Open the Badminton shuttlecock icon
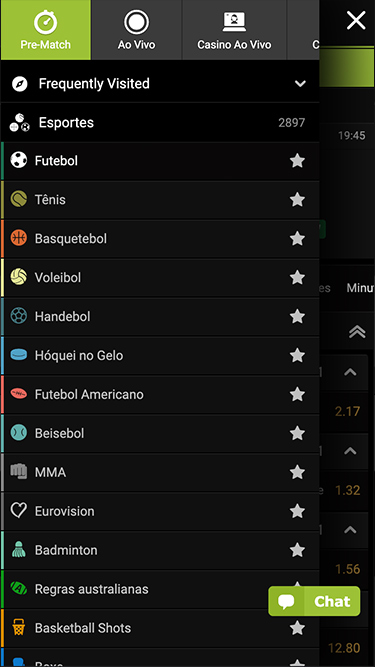Image resolution: width=375 pixels, height=667 pixels. [x=19, y=550]
